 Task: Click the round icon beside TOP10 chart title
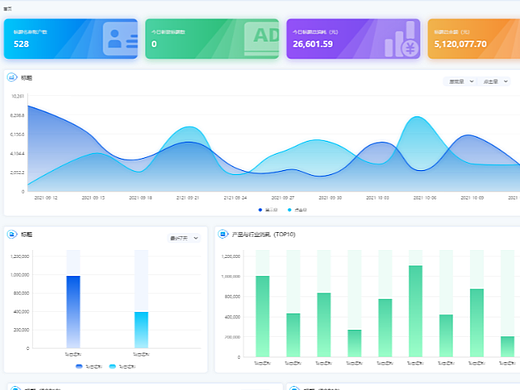pyautogui.click(x=223, y=234)
